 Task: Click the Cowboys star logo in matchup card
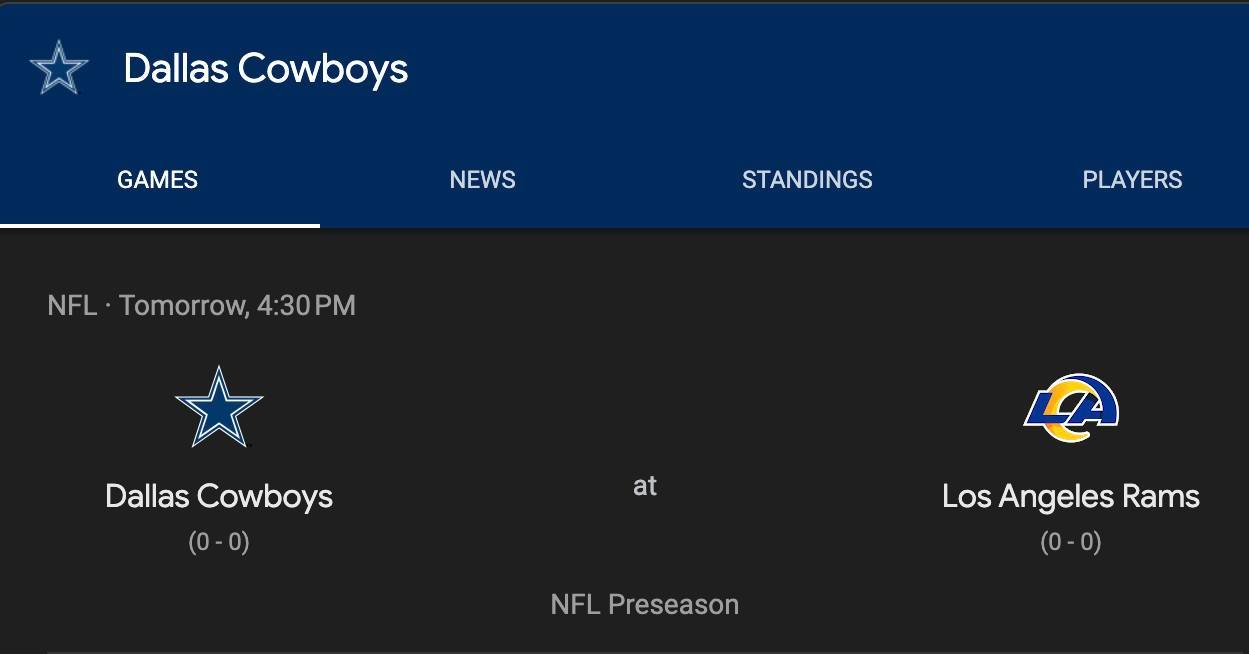219,406
